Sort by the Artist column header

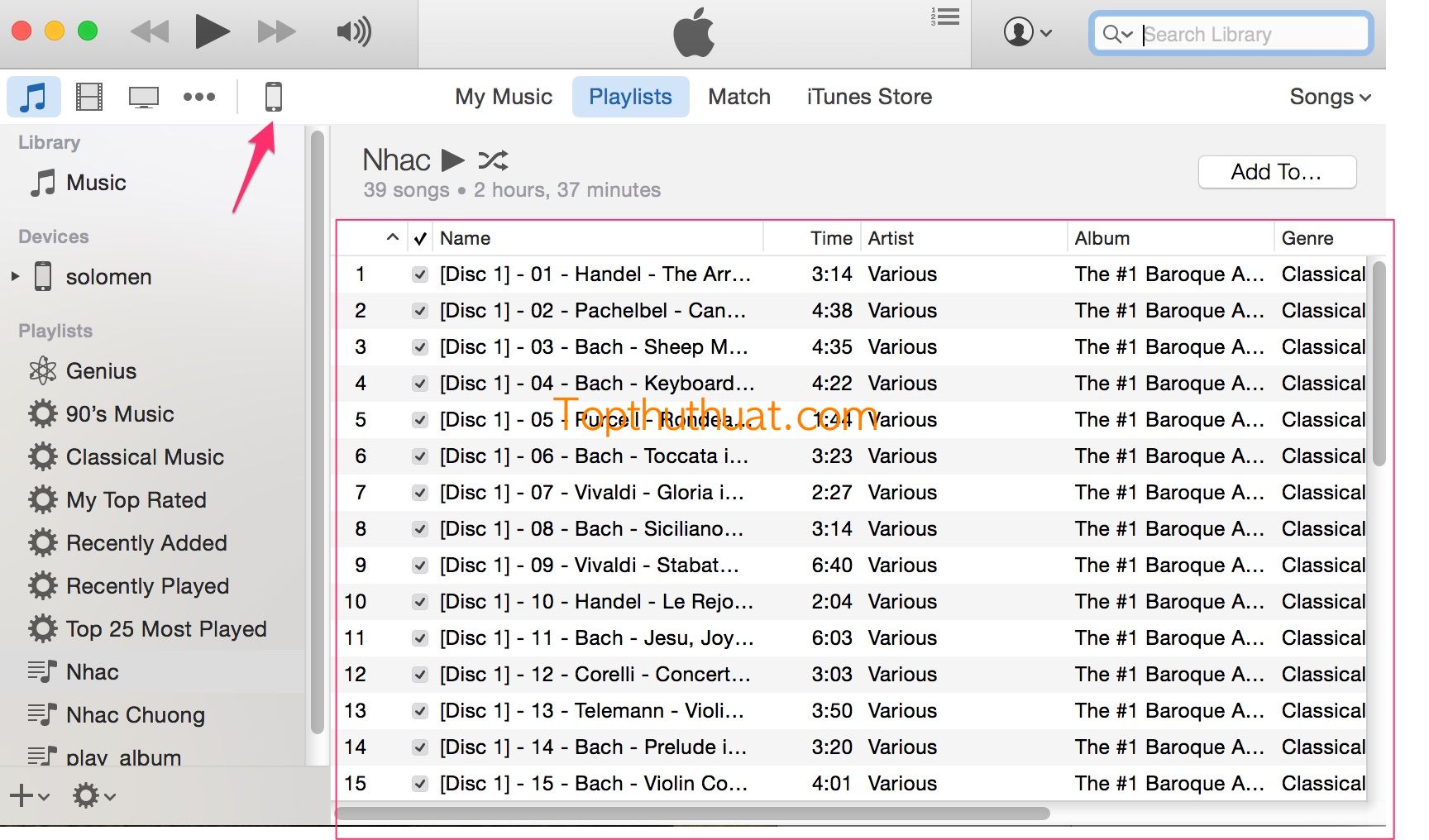click(x=963, y=238)
